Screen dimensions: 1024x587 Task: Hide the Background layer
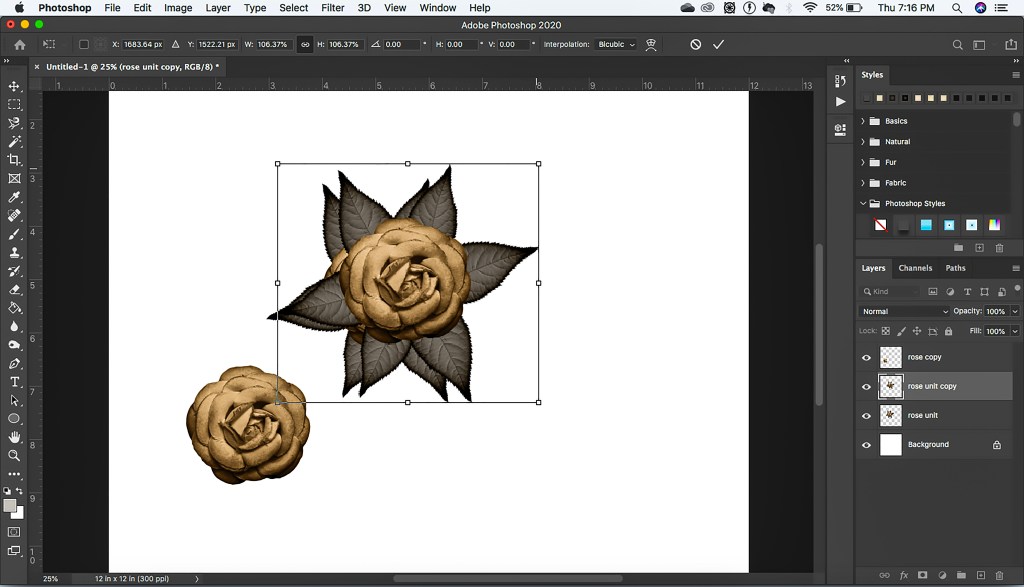click(866, 445)
